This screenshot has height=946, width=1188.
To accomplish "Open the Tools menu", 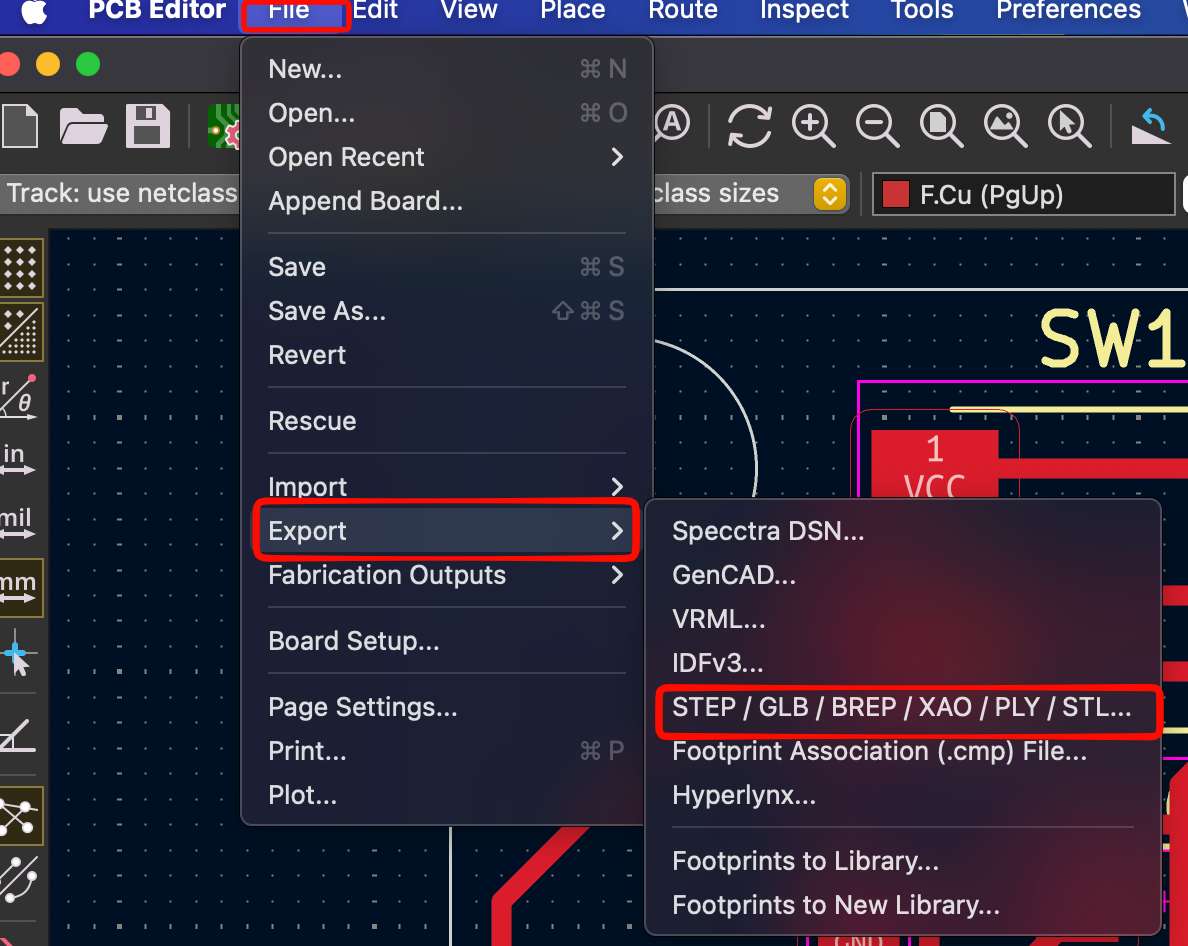I will [921, 11].
